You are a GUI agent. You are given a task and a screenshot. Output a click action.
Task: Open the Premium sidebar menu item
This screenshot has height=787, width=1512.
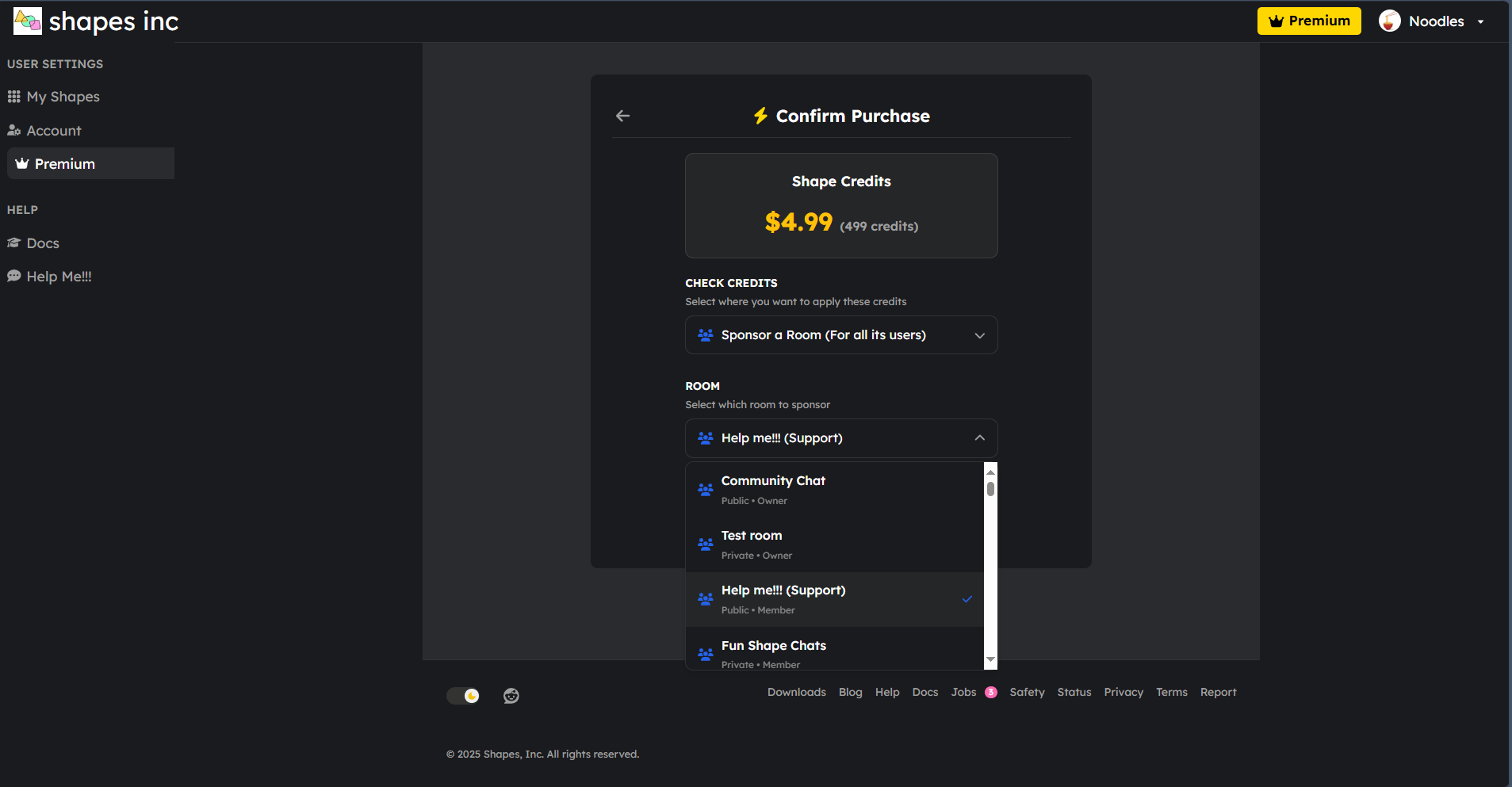click(90, 163)
